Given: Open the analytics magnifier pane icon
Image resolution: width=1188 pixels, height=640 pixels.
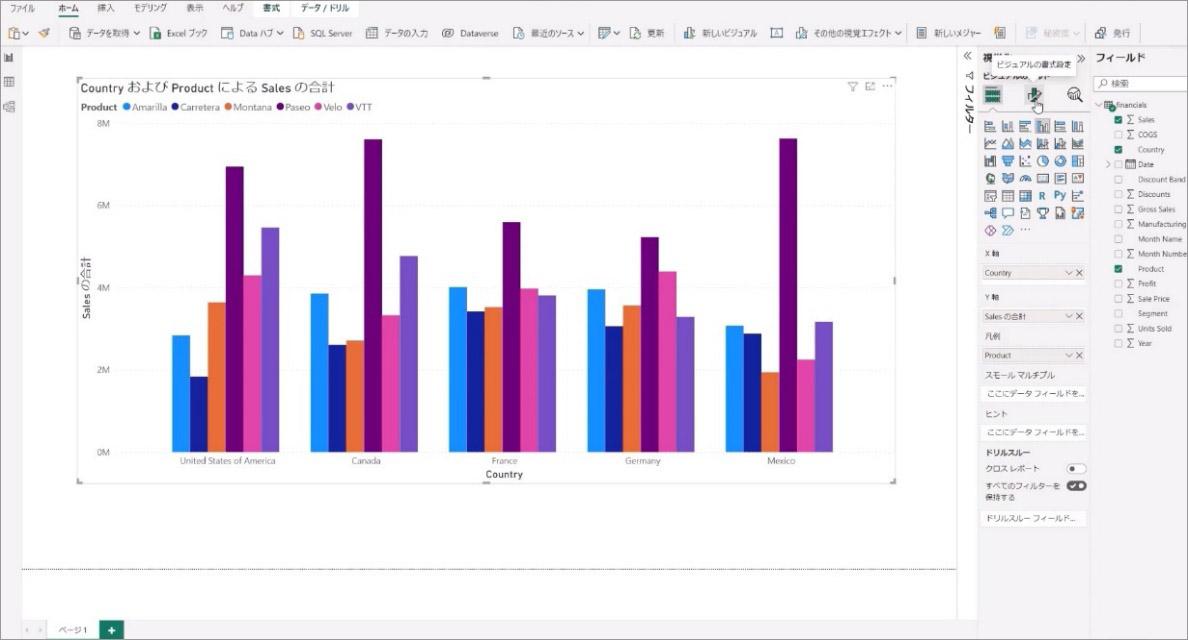Looking at the screenshot, I should [x=1075, y=97].
